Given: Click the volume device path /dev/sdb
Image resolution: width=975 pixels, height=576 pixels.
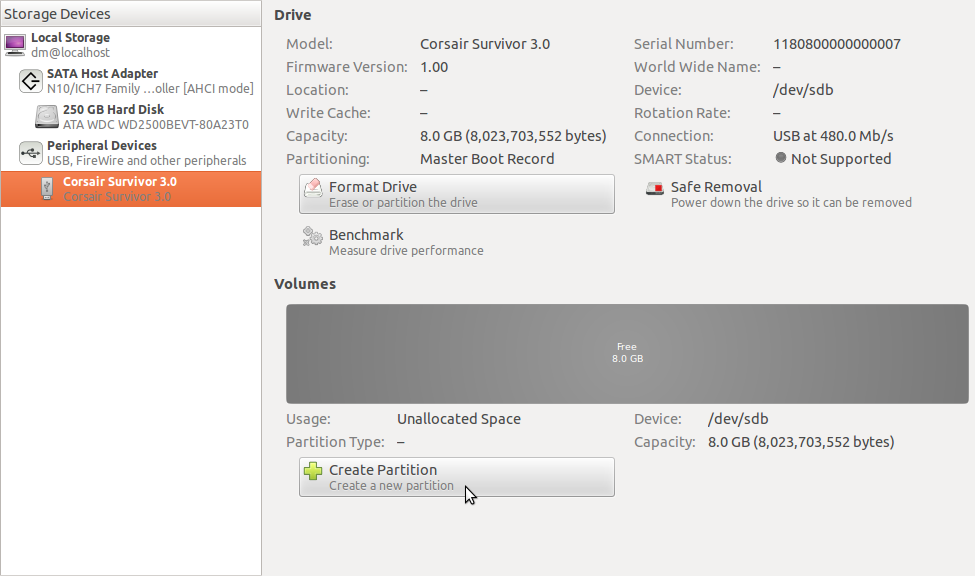Looking at the screenshot, I should 738,419.
